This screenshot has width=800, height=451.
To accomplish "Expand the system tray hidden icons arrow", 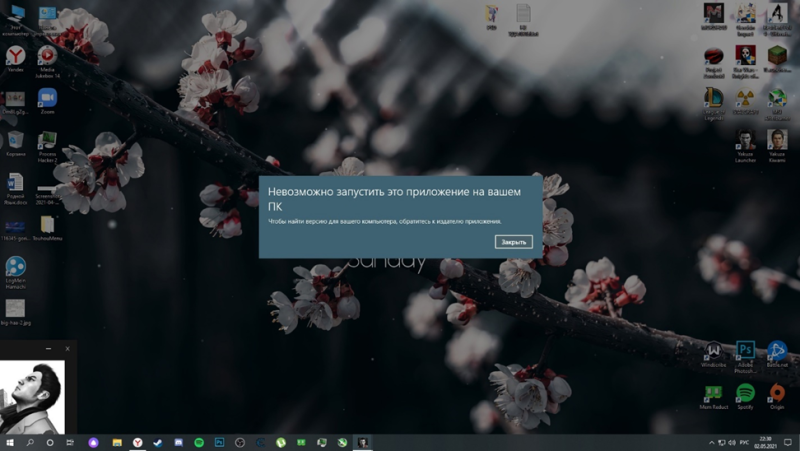I will 712,442.
